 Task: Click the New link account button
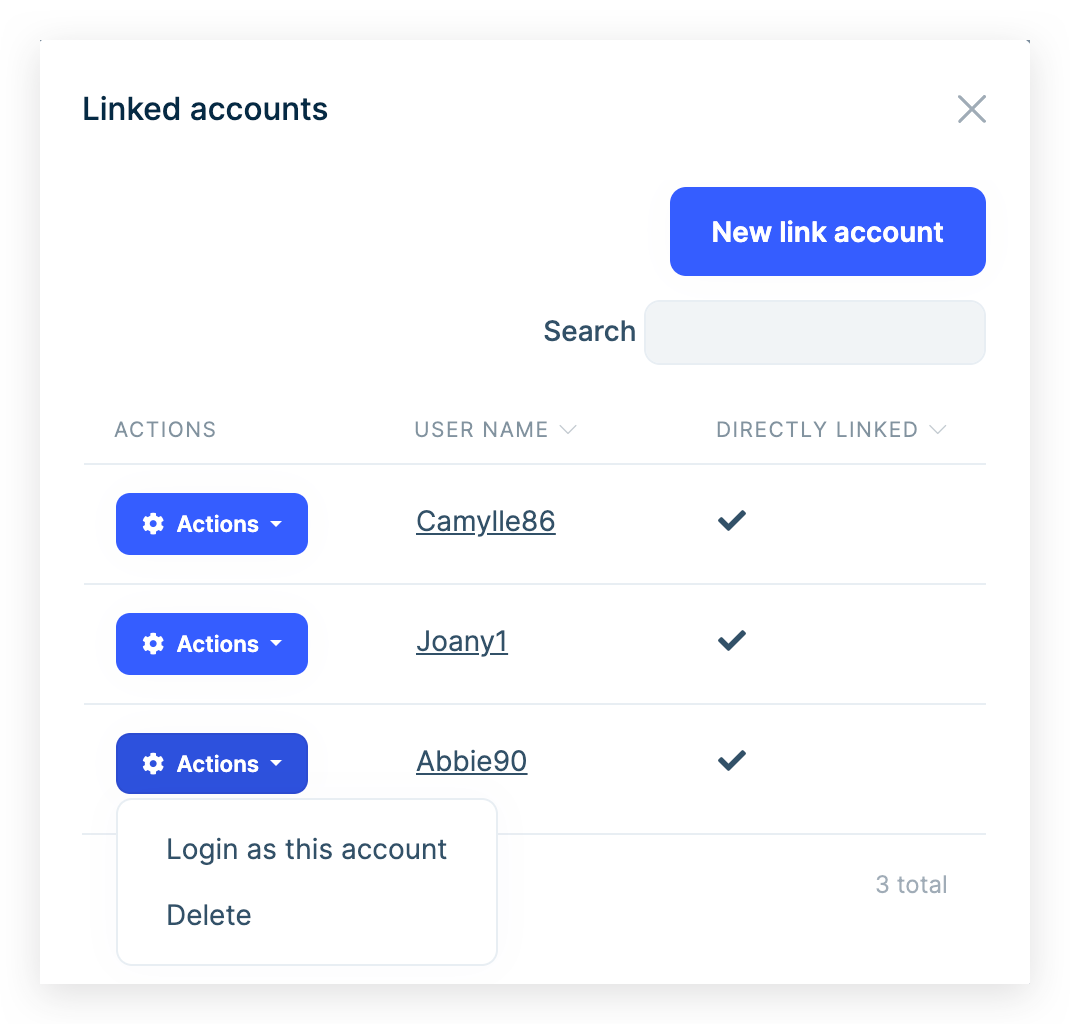coord(827,231)
